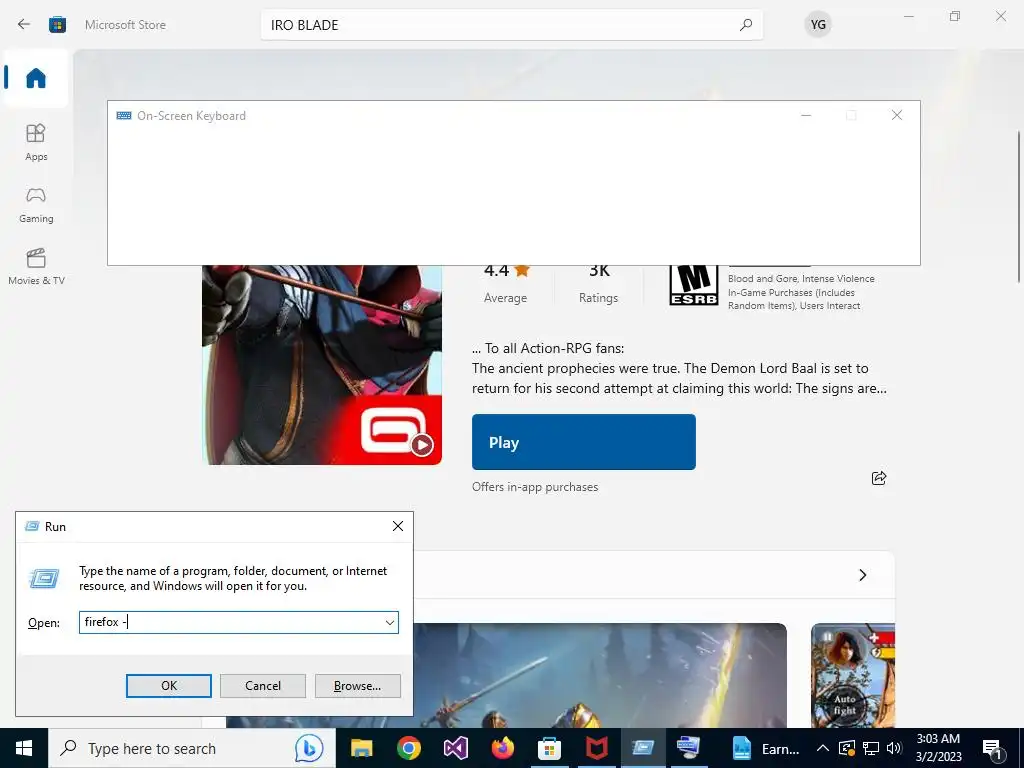Open the YG account profile
Image resolution: width=1024 pixels, height=768 pixels.
coord(818,25)
